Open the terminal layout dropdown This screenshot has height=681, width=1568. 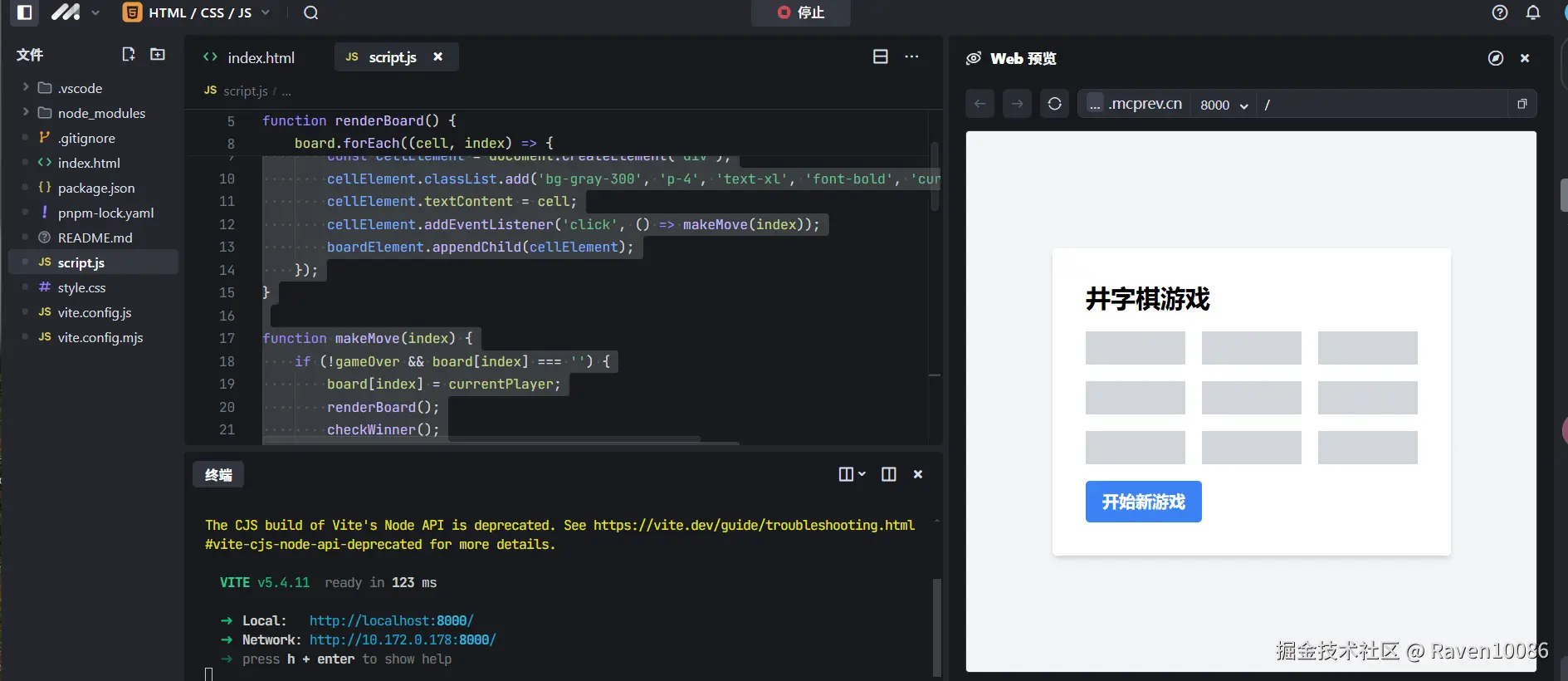(852, 474)
